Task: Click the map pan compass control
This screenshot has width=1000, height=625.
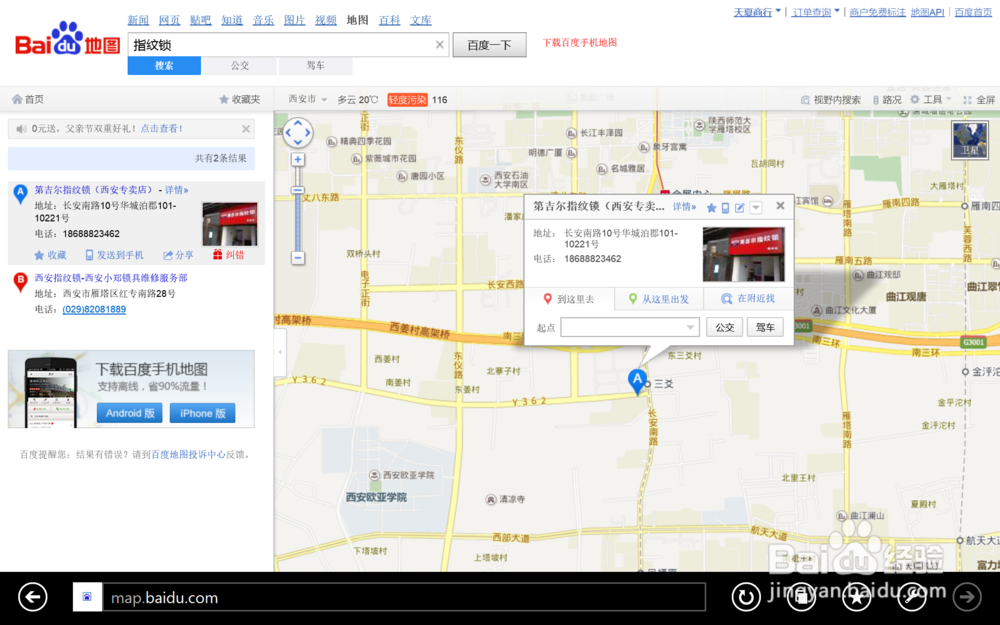Action: [298, 133]
